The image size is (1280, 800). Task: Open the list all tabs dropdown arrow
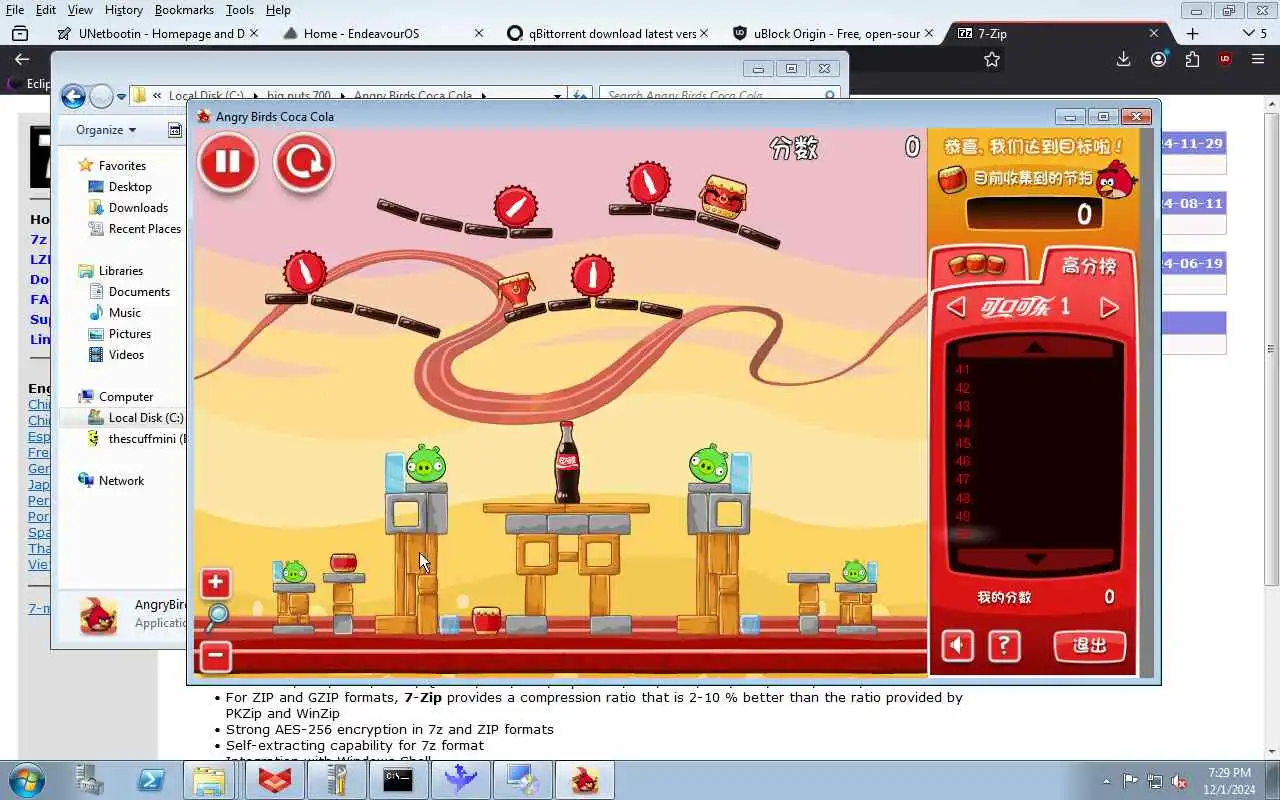[1248, 33]
